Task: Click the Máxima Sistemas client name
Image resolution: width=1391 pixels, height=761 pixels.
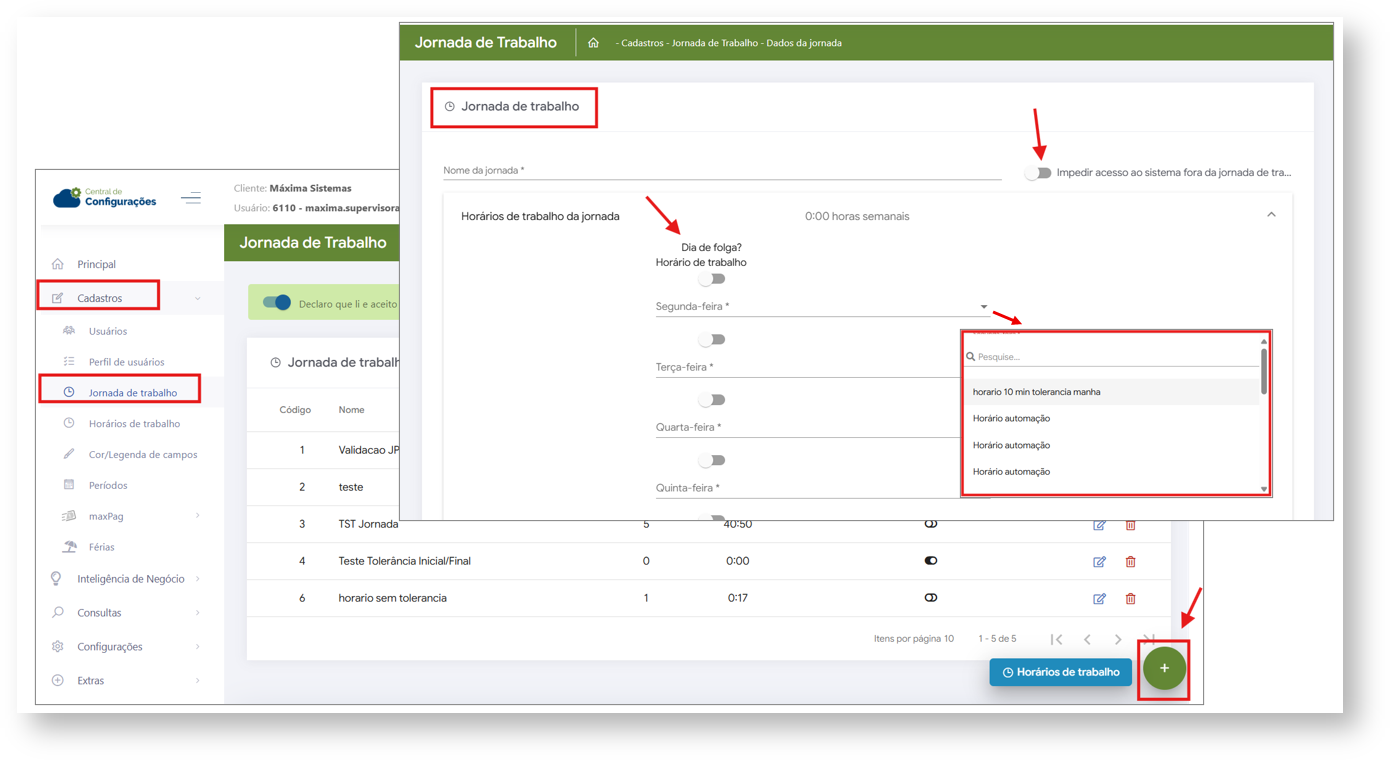Action: (310, 188)
